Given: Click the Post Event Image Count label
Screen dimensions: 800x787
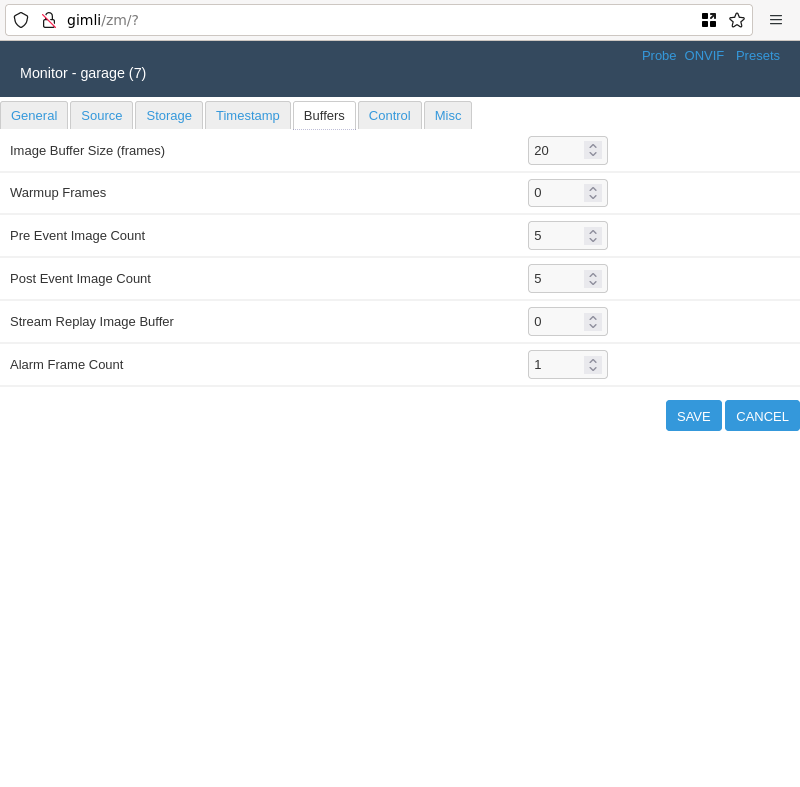Looking at the screenshot, I should [81, 278].
